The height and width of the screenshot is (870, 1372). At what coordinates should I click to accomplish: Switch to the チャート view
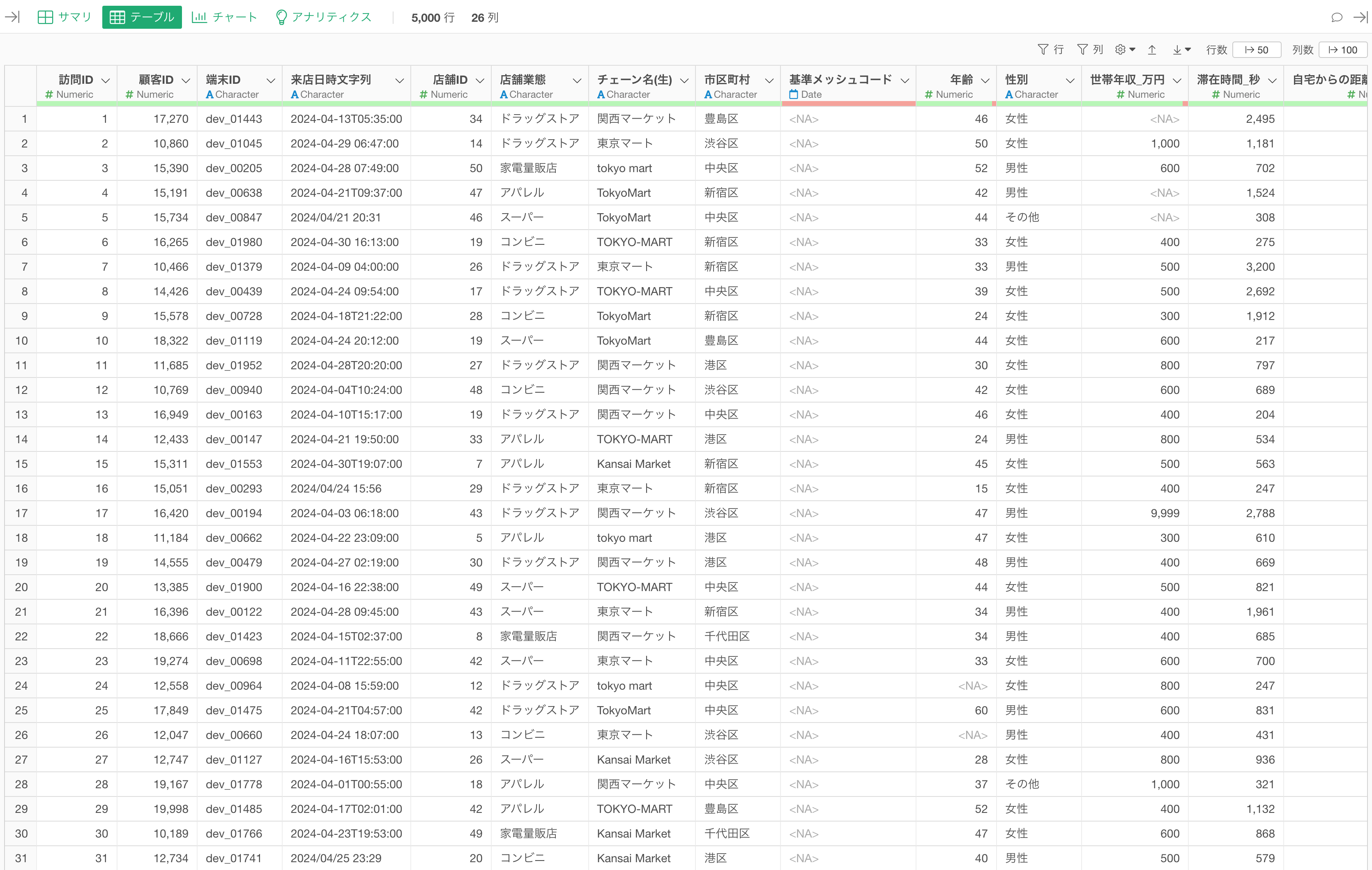tap(199, 17)
